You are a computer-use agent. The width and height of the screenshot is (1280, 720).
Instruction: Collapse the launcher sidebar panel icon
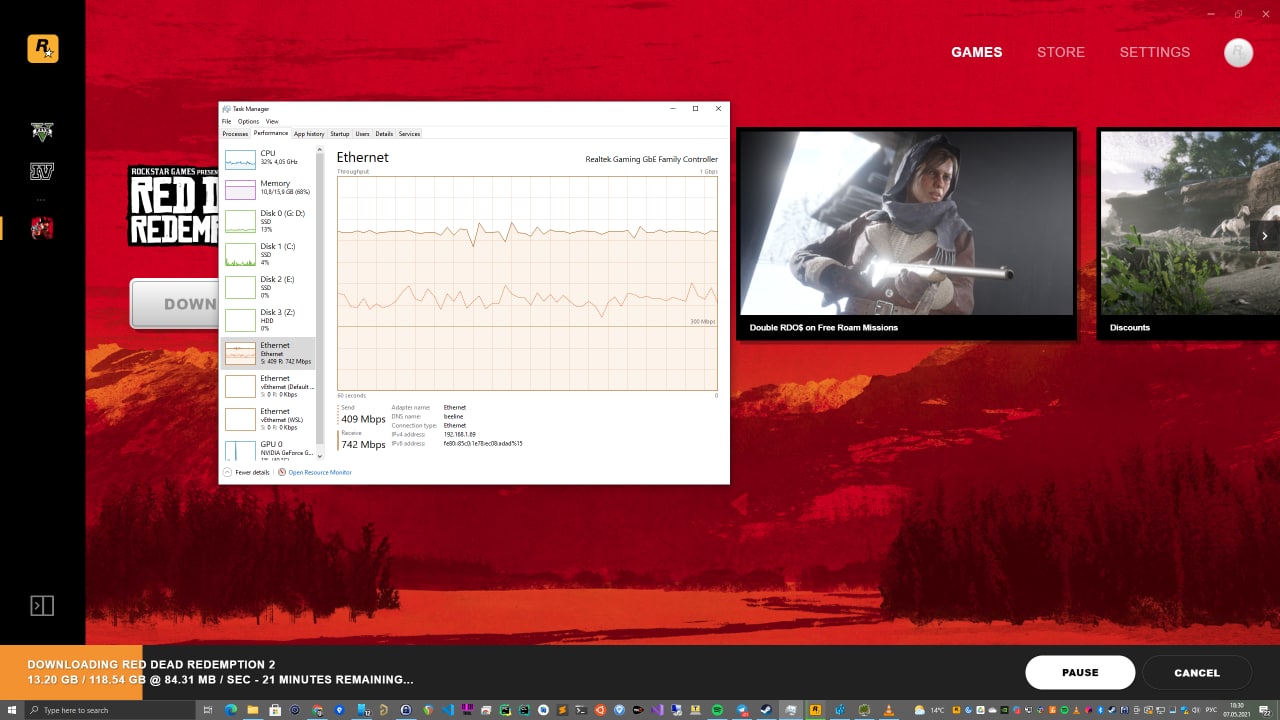point(42,605)
